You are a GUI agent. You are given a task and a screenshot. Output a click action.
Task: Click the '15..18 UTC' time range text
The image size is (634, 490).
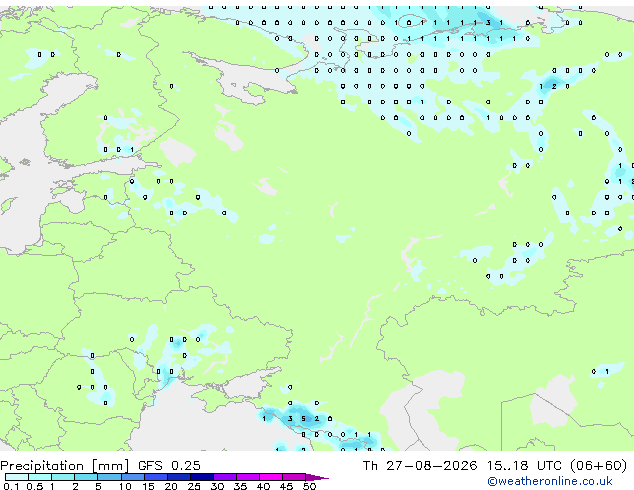(x=524, y=466)
